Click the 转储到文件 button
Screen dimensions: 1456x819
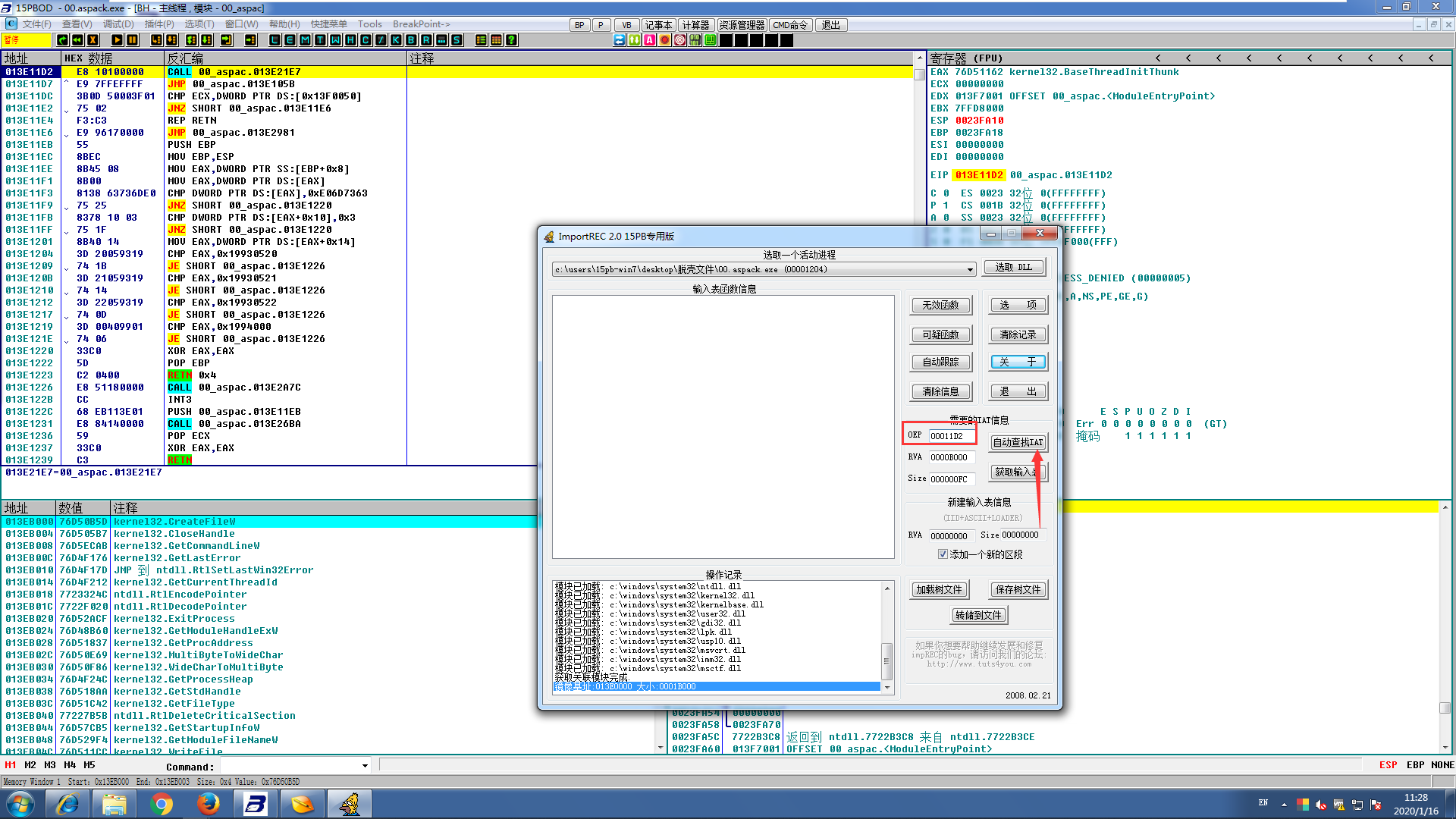(x=978, y=615)
